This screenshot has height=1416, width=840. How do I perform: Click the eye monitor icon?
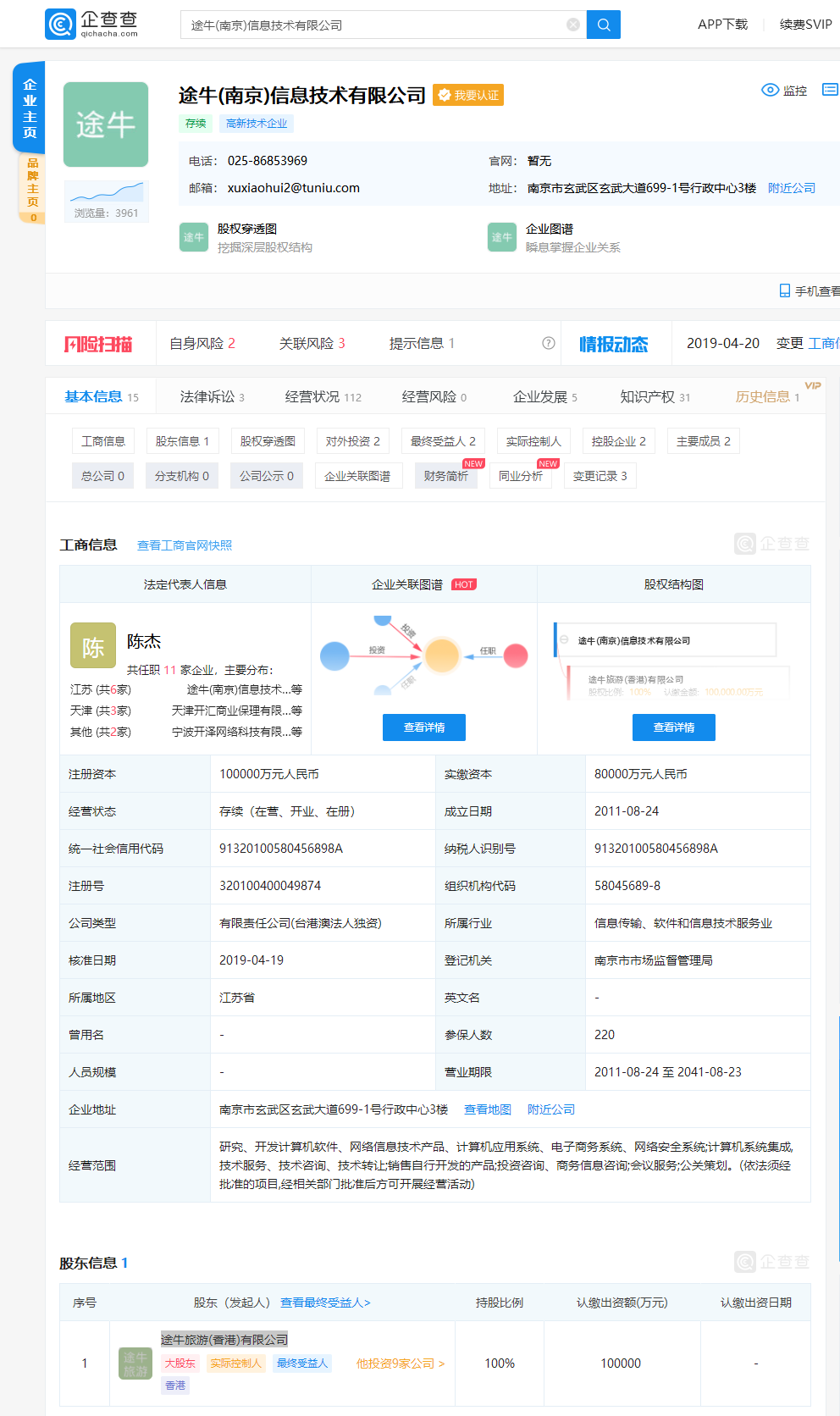770,90
